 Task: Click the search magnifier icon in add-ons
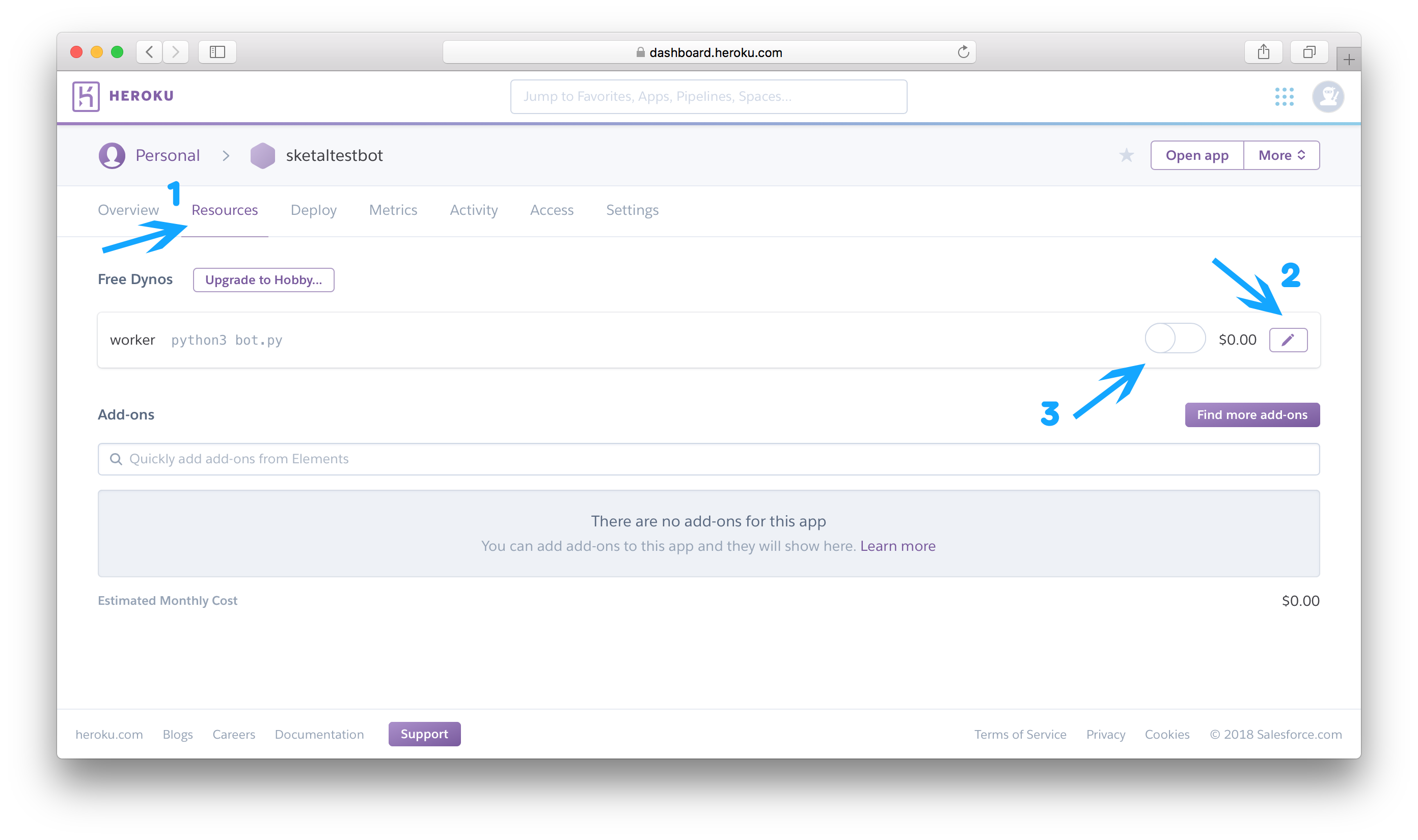coord(115,459)
